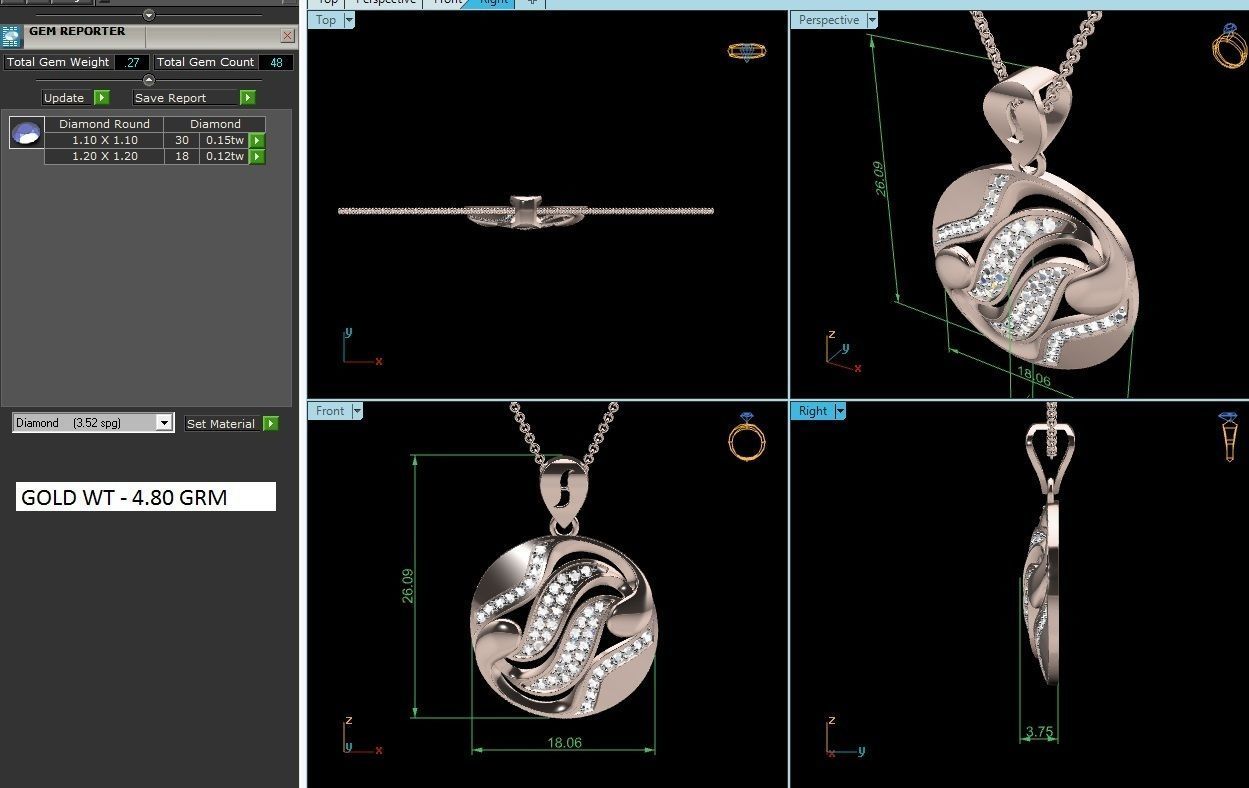Click the Front viewport title label
Screen dimensions: 1249x788
[x=330, y=411]
